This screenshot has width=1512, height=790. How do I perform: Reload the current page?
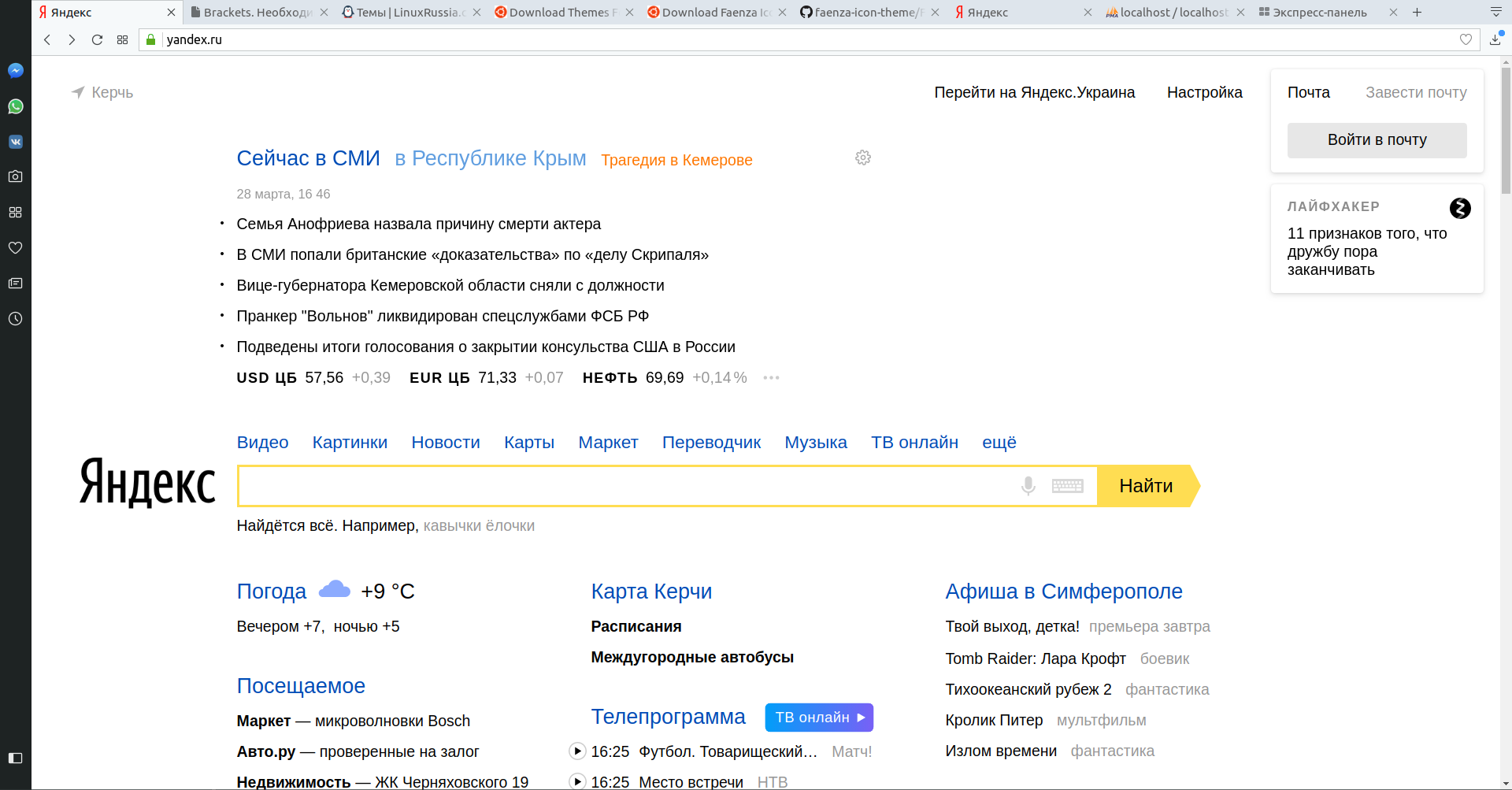(97, 39)
